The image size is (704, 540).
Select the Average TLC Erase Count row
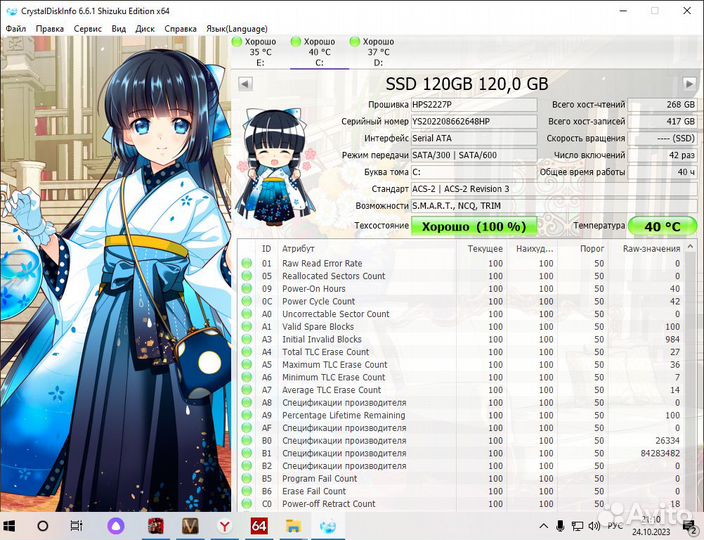pyautogui.click(x=462, y=390)
